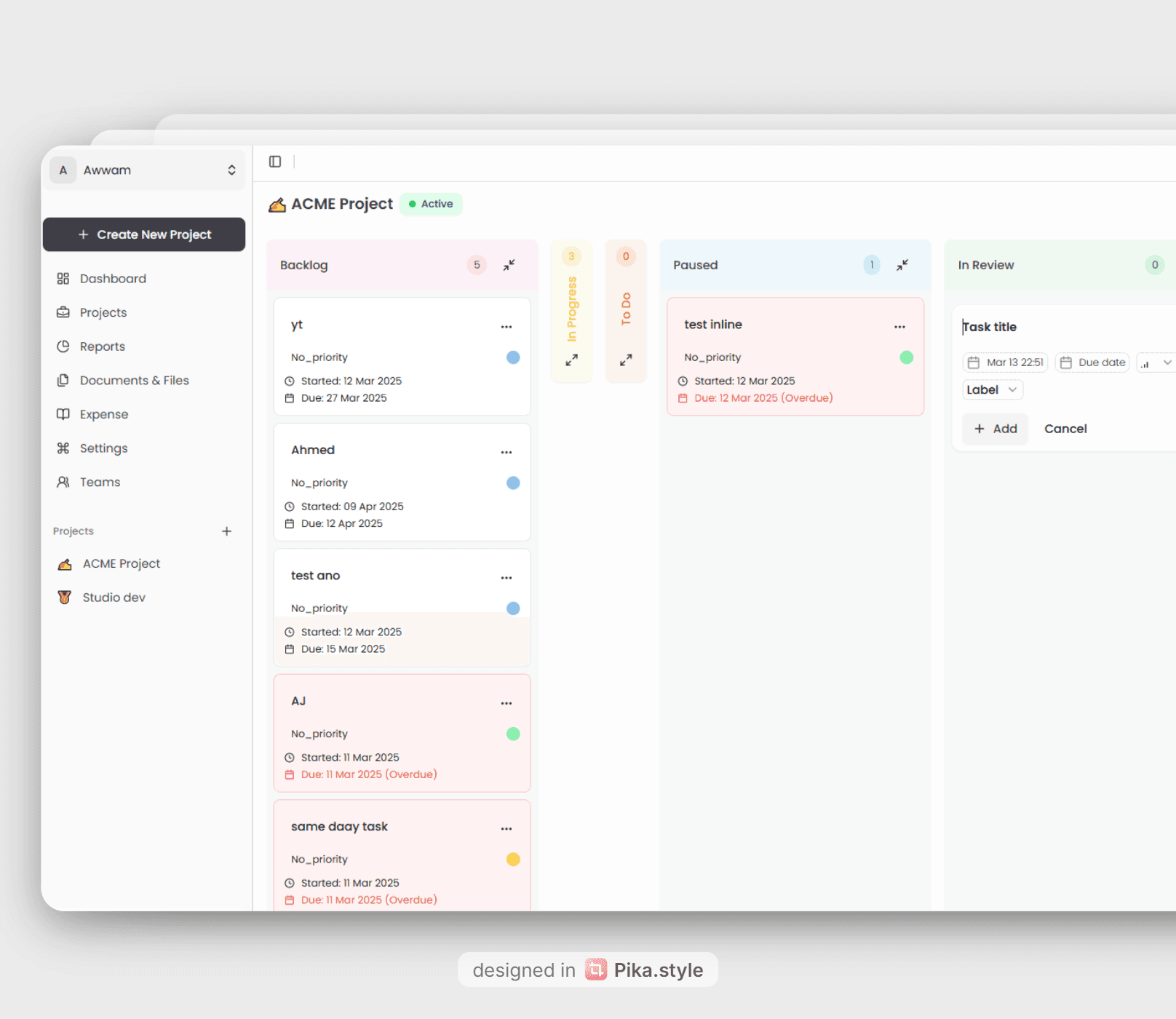The image size is (1176, 1019).
Task: Click the Documents & Files icon
Action: pos(63,380)
